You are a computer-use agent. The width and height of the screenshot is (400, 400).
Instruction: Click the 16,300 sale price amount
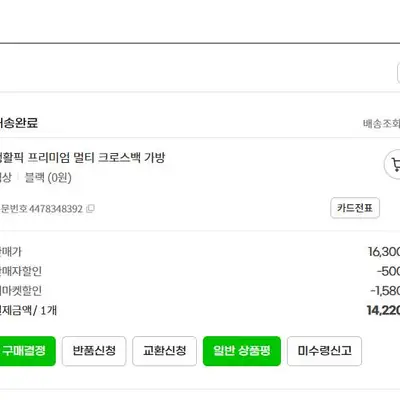point(384,252)
